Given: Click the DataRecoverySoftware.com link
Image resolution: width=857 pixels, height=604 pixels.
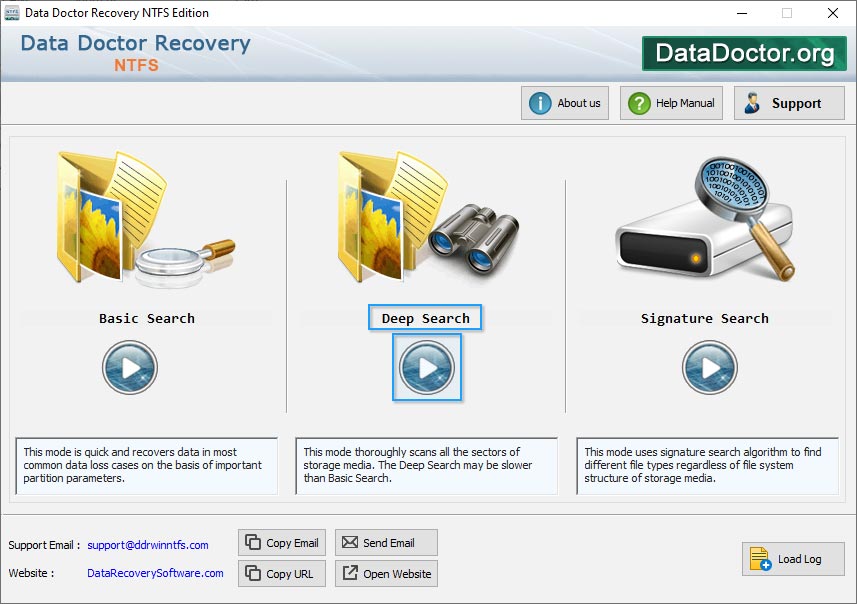Looking at the screenshot, I should 155,573.
